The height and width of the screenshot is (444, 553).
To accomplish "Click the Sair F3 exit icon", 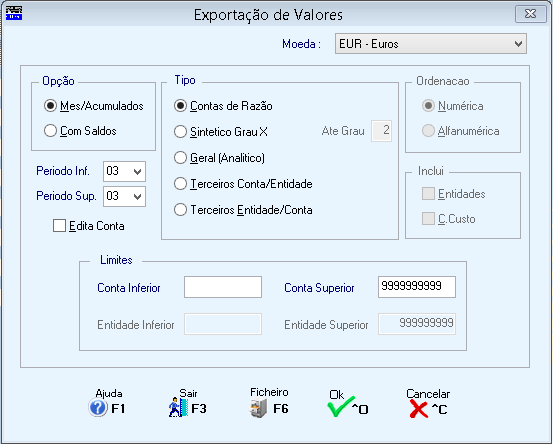I will (178, 408).
